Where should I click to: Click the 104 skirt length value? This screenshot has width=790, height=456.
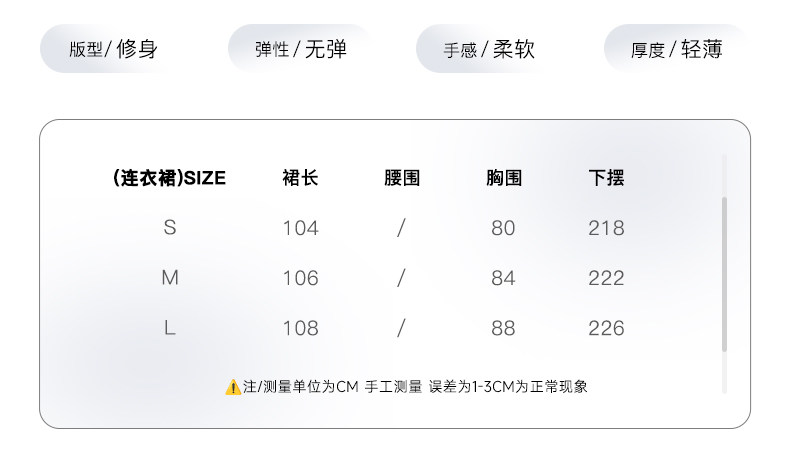300,228
